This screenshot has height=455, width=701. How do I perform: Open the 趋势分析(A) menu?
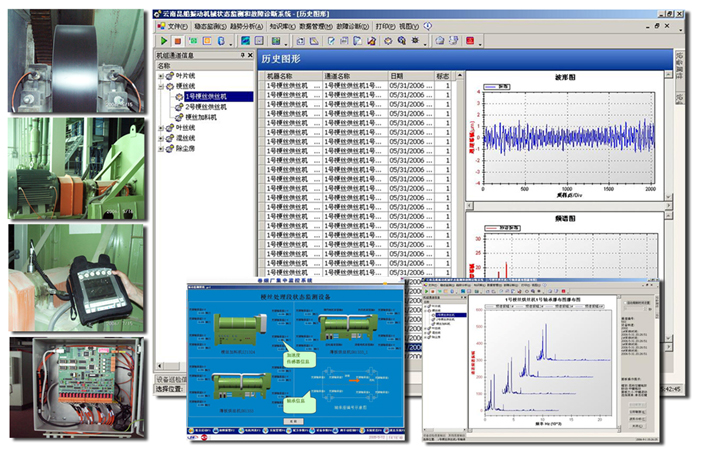249,27
